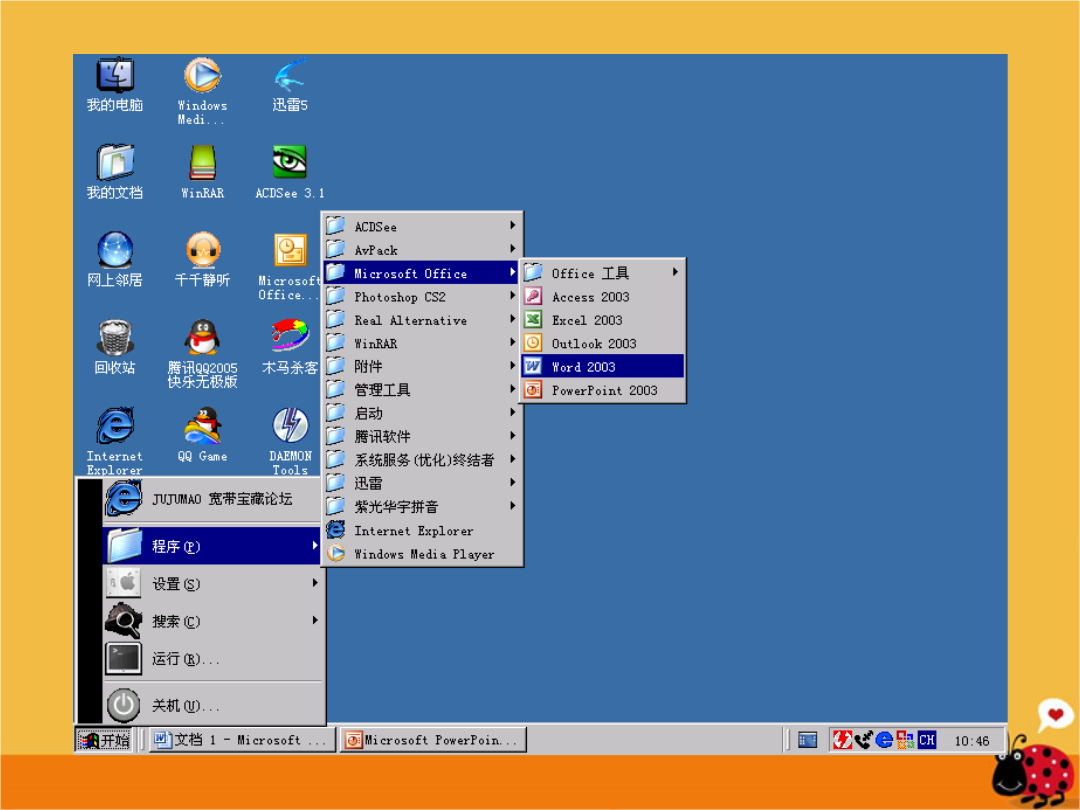This screenshot has width=1080, height=810.
Task: Click the blue e icon in the system tray
Action: pos(884,740)
